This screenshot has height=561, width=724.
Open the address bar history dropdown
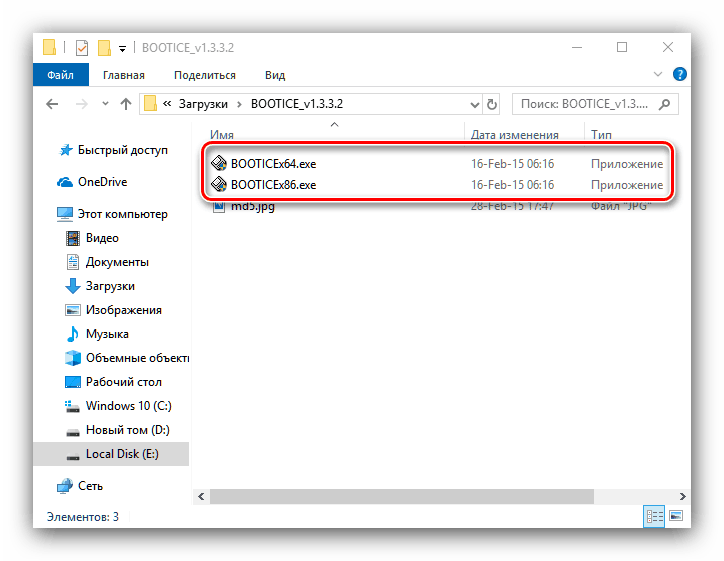(x=474, y=105)
